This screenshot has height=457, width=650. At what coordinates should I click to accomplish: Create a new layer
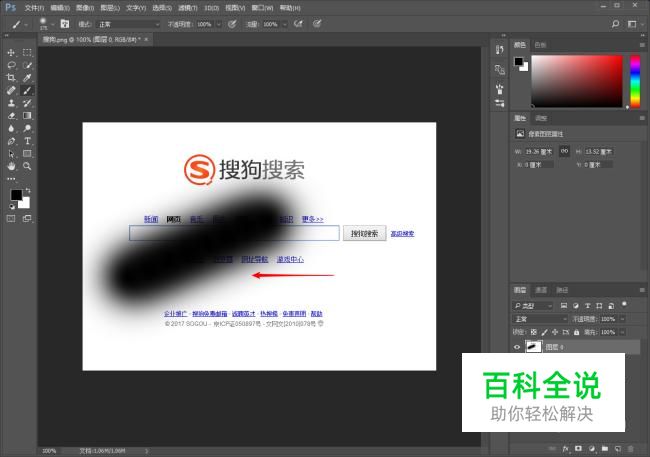tap(618, 448)
